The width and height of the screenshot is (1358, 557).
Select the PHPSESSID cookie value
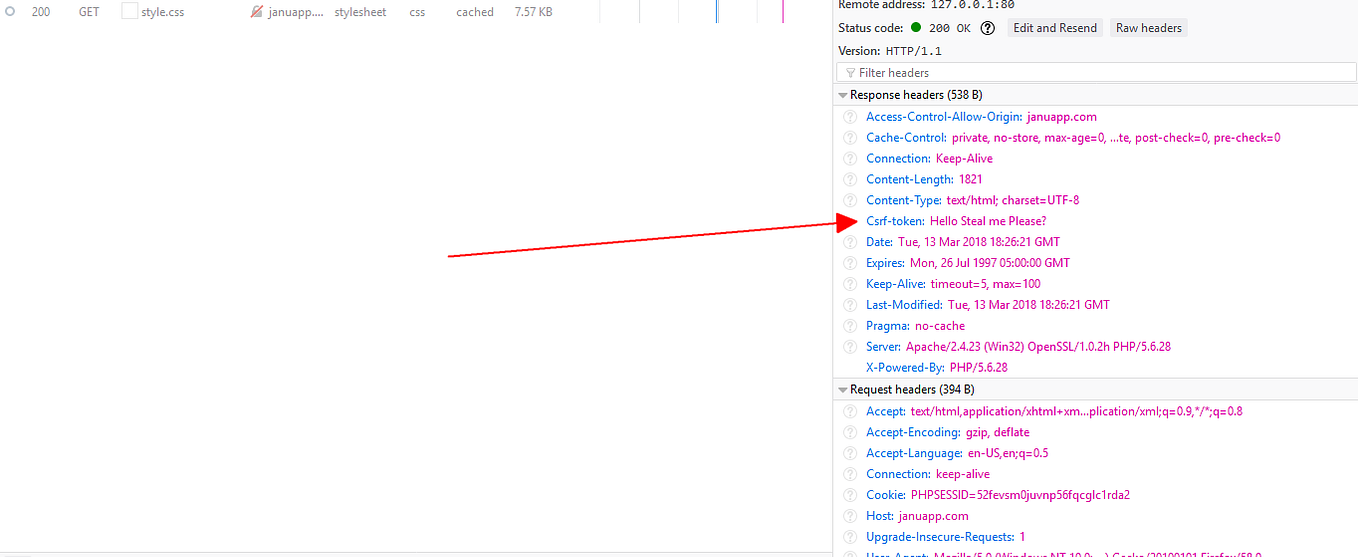tap(1020, 495)
